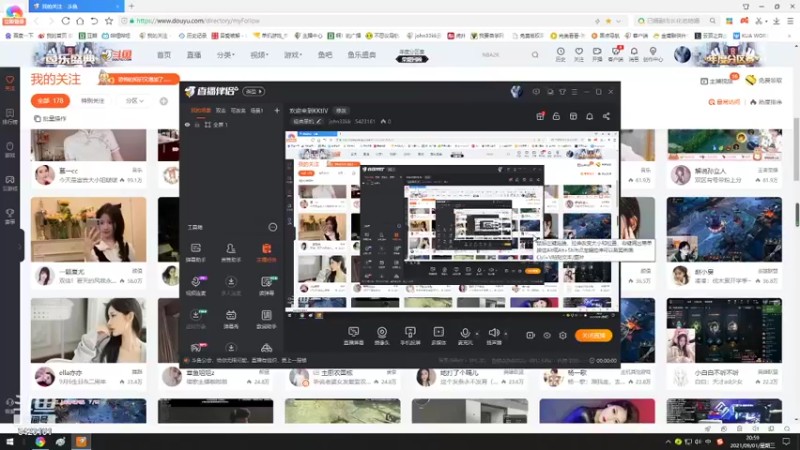Viewport: 800px width, 450px height.
Task: Toggle preview eye icon near start button
Action: pyautogui.click(x=546, y=335)
